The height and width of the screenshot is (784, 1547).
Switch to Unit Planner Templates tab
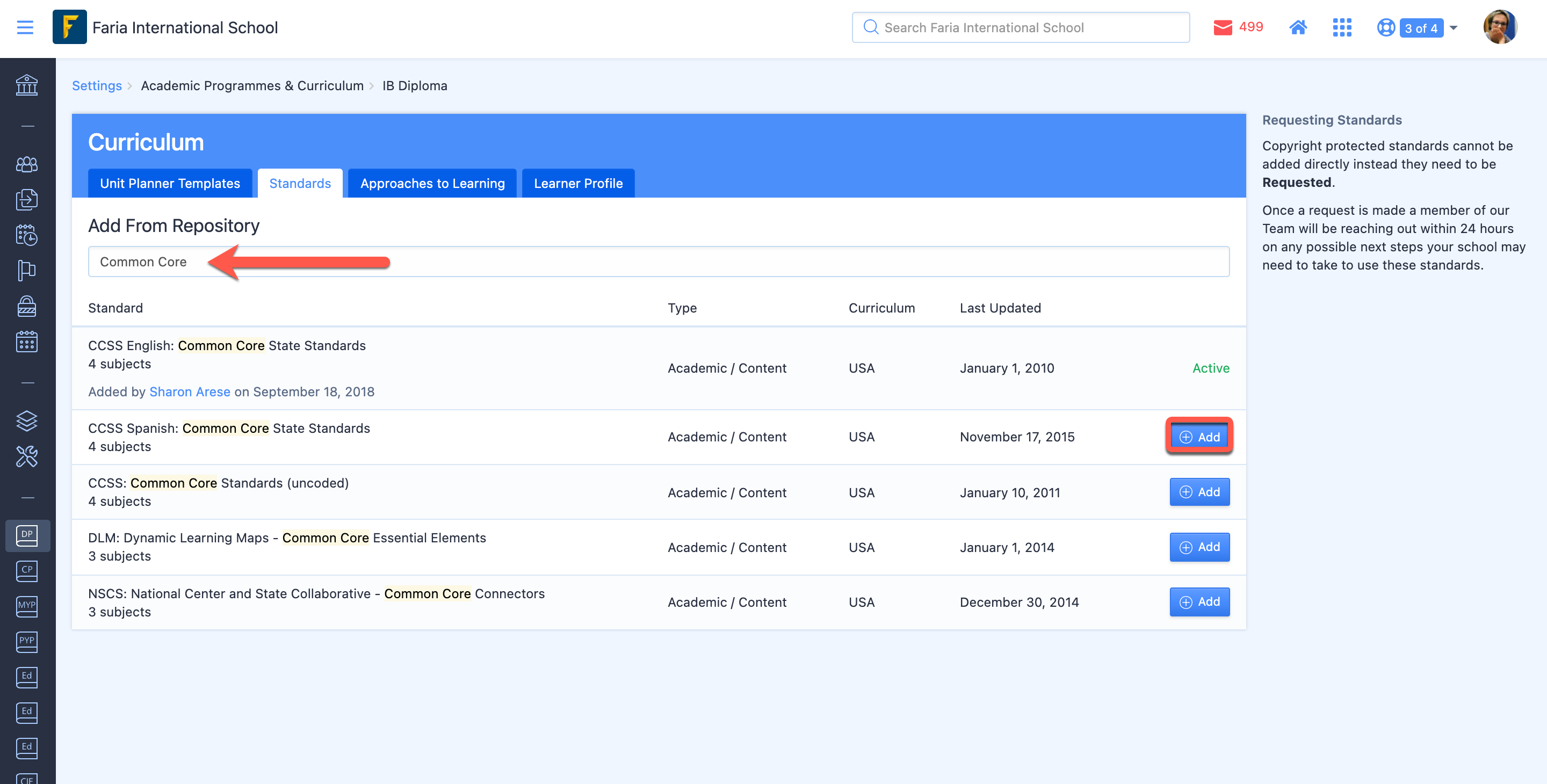[x=170, y=183]
